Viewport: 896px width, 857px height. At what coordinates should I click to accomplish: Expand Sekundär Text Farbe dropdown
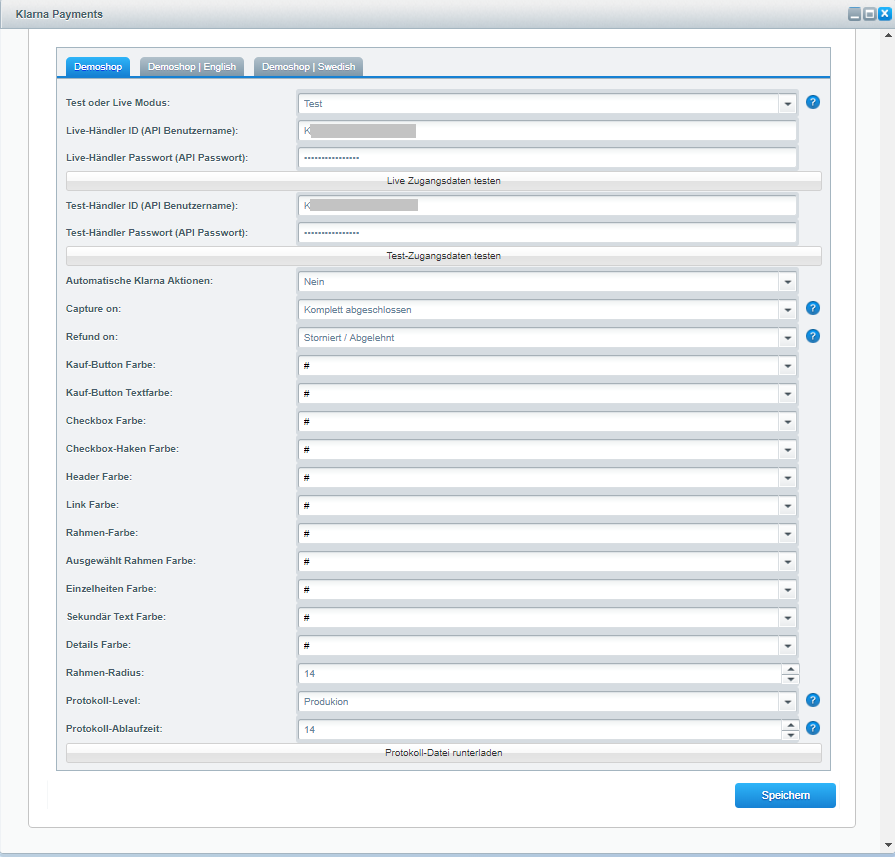point(787,618)
